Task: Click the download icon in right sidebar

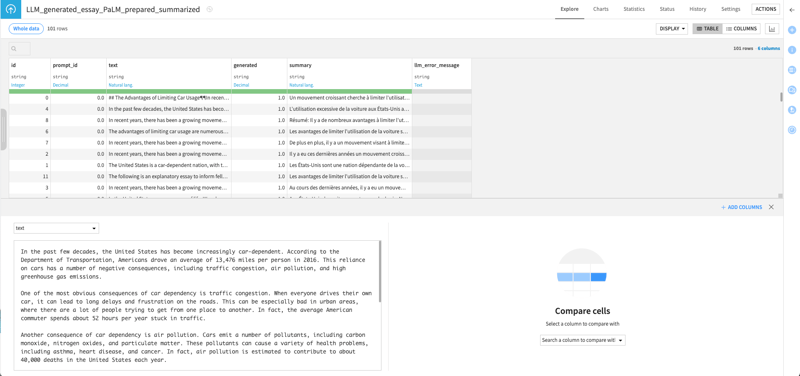Action: click(792, 110)
